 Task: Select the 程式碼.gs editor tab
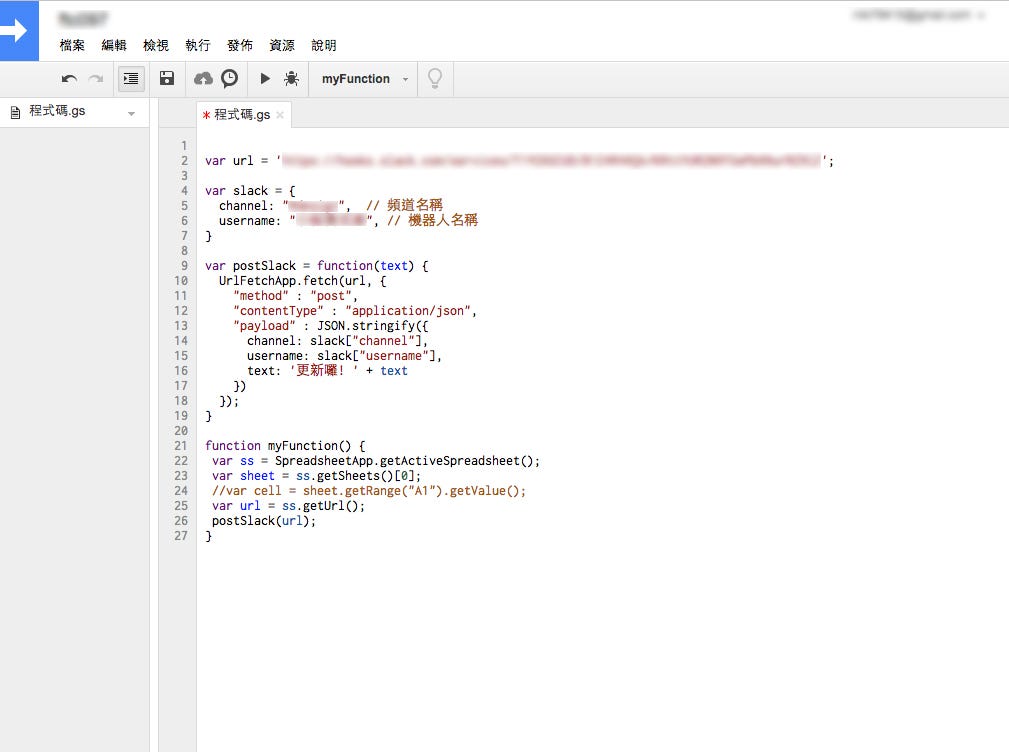[242, 115]
